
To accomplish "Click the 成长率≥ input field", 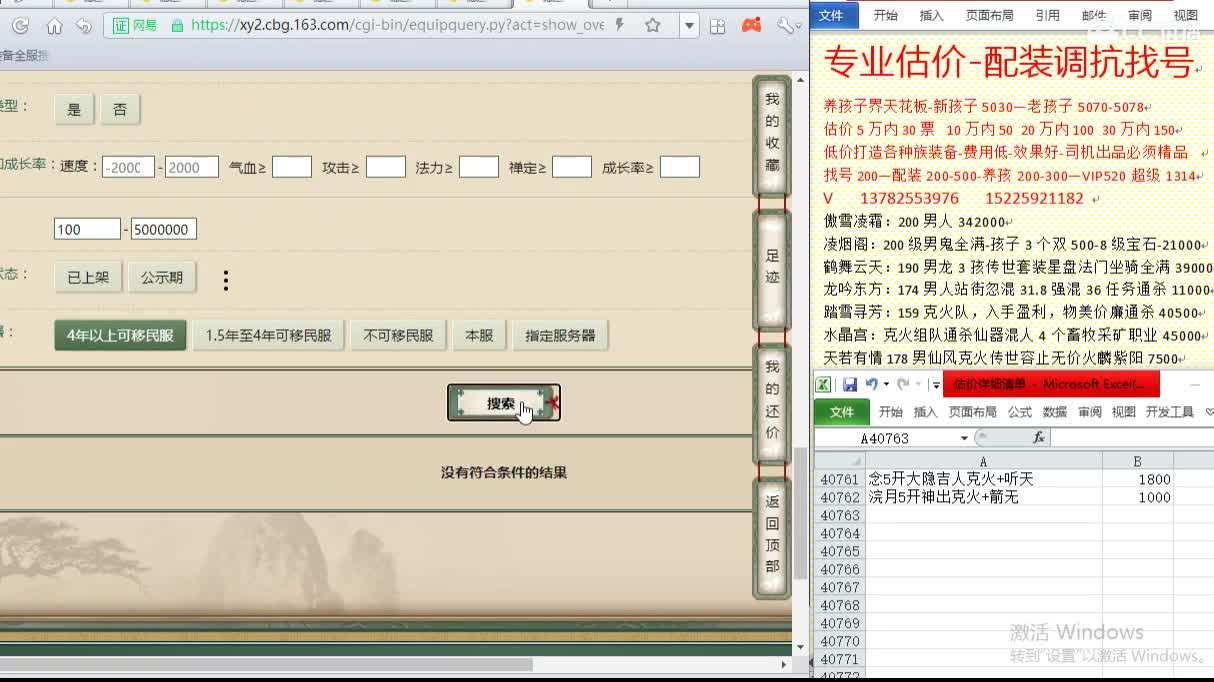I will point(680,167).
